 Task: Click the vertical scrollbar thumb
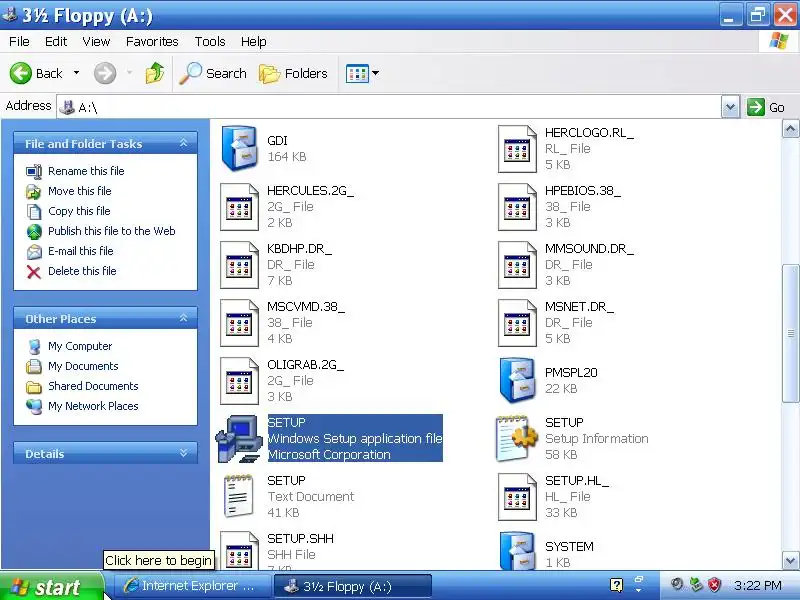(790, 333)
